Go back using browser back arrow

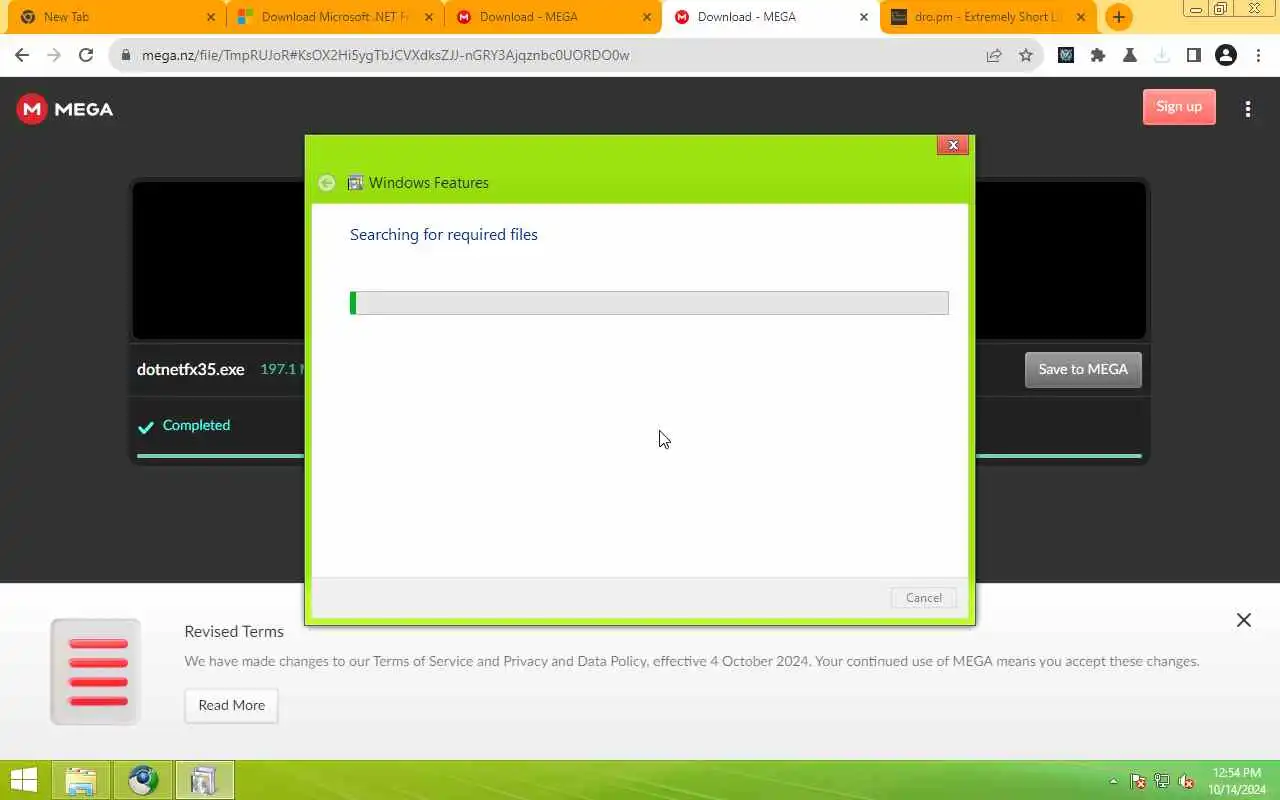[22, 56]
